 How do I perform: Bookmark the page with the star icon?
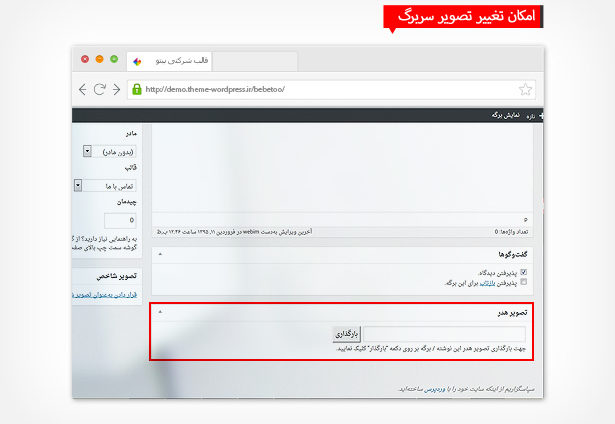[526, 88]
